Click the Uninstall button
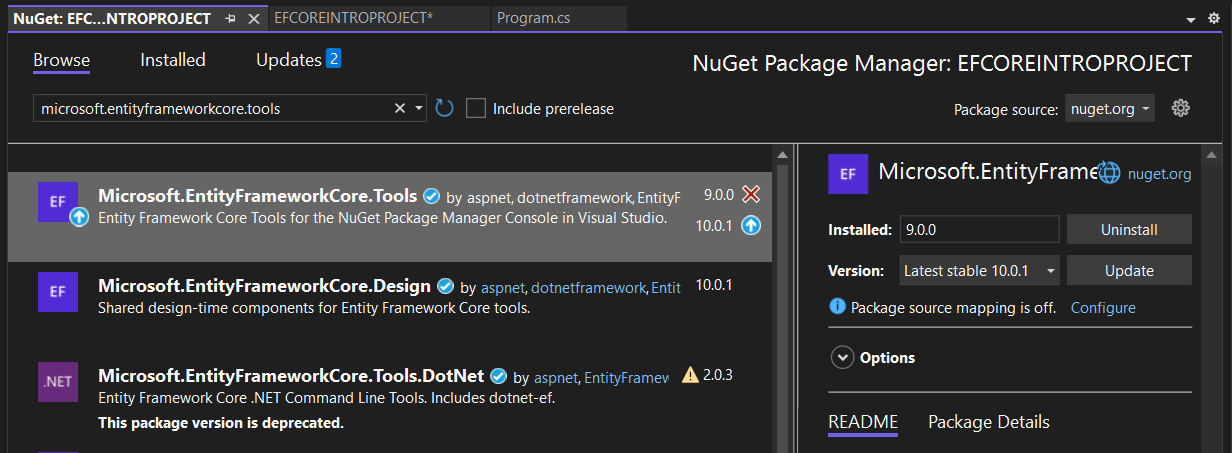Image resolution: width=1232 pixels, height=453 pixels. point(1128,229)
